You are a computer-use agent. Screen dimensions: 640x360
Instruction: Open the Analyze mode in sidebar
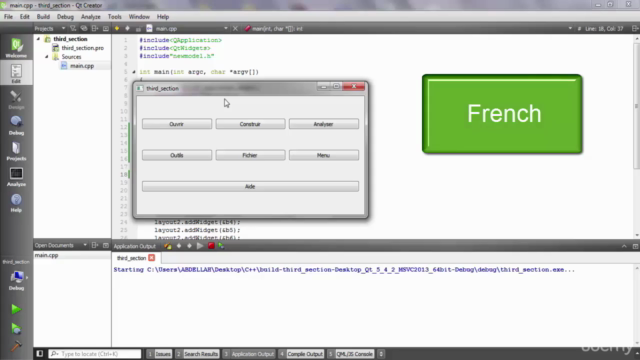click(x=16, y=176)
